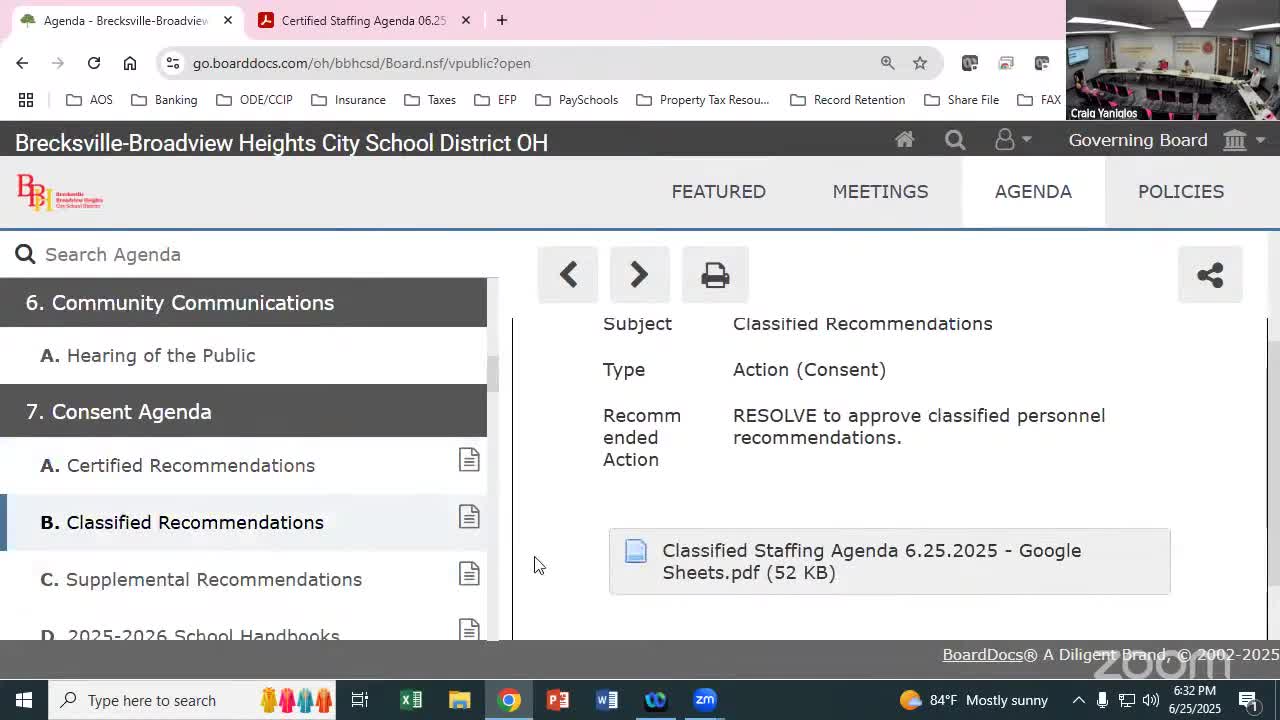Open the print agenda icon

coord(714,274)
